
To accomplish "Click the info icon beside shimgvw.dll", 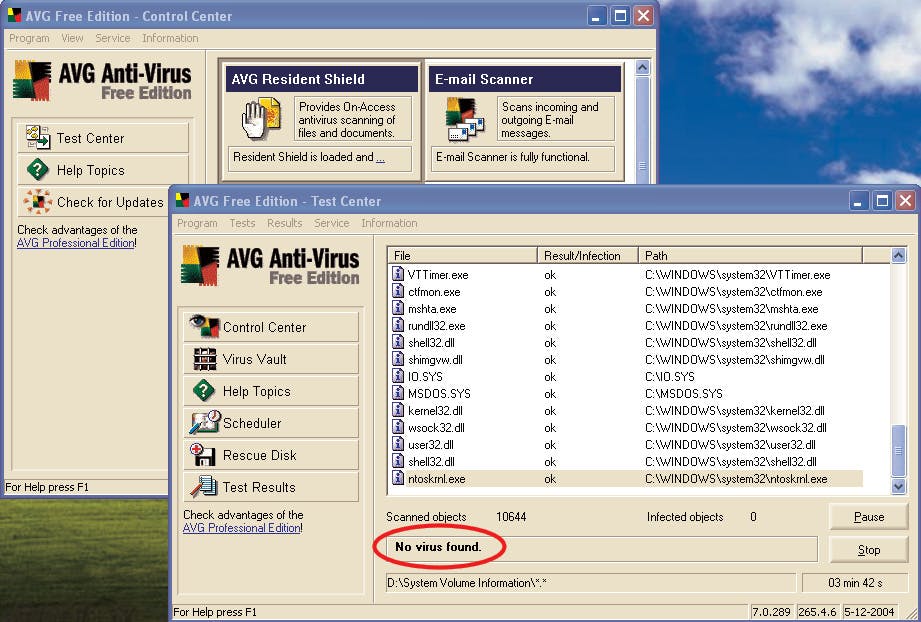I will (398, 359).
